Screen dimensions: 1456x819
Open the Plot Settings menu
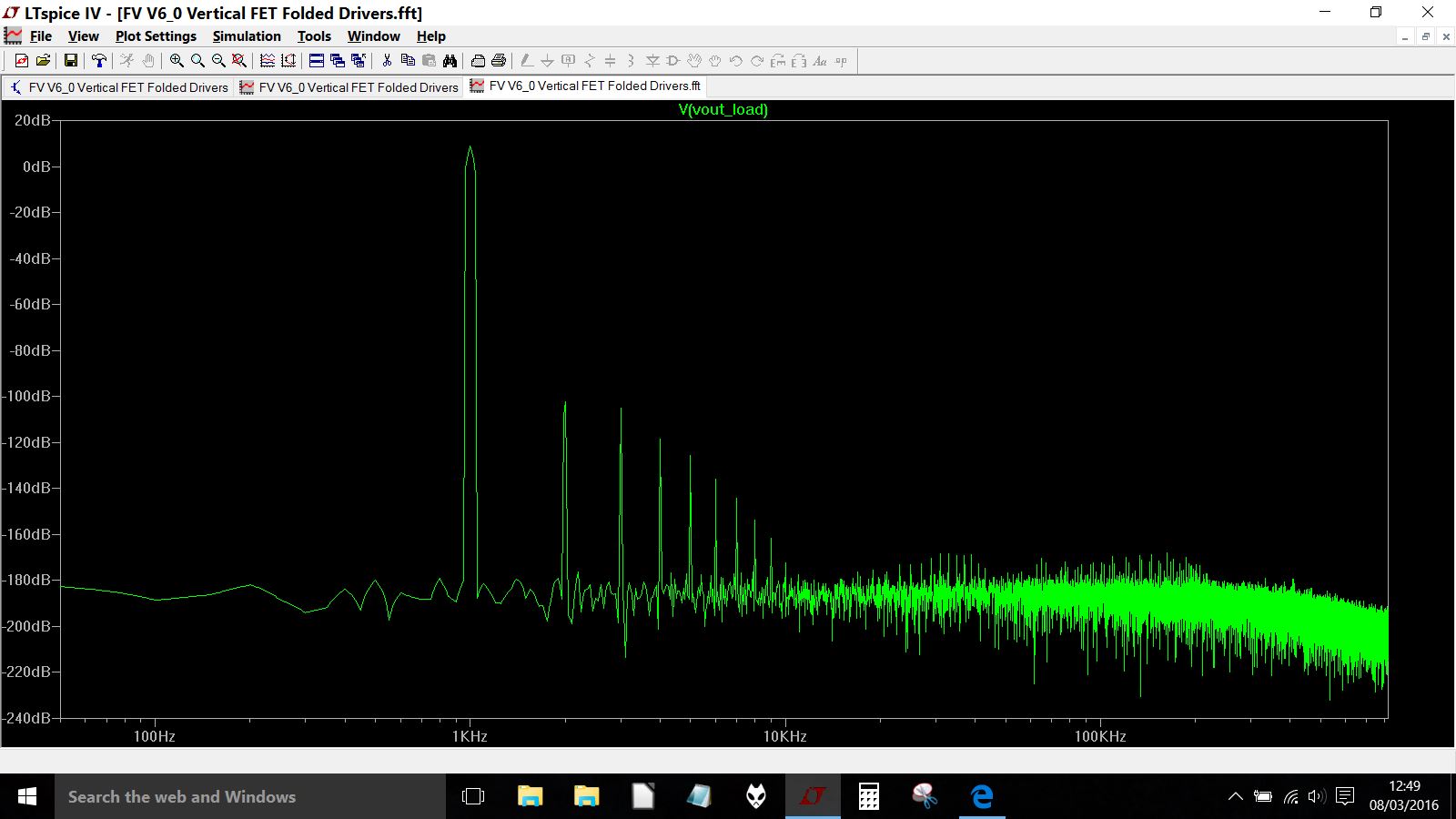(x=156, y=36)
